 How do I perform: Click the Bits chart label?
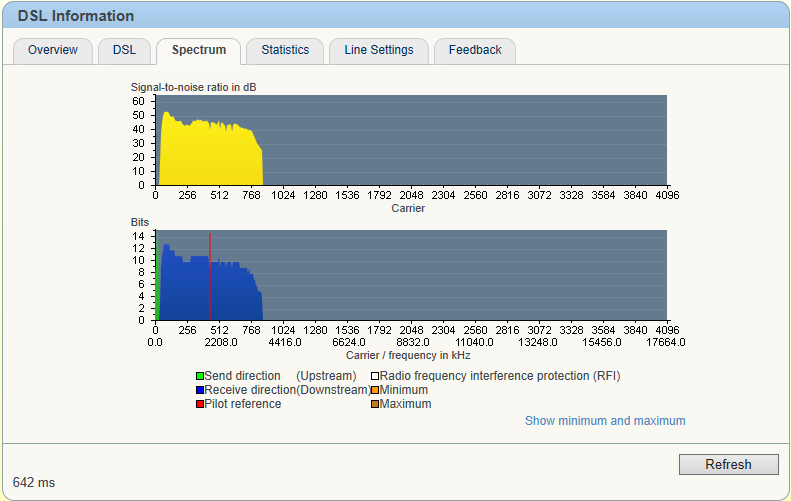point(140,222)
